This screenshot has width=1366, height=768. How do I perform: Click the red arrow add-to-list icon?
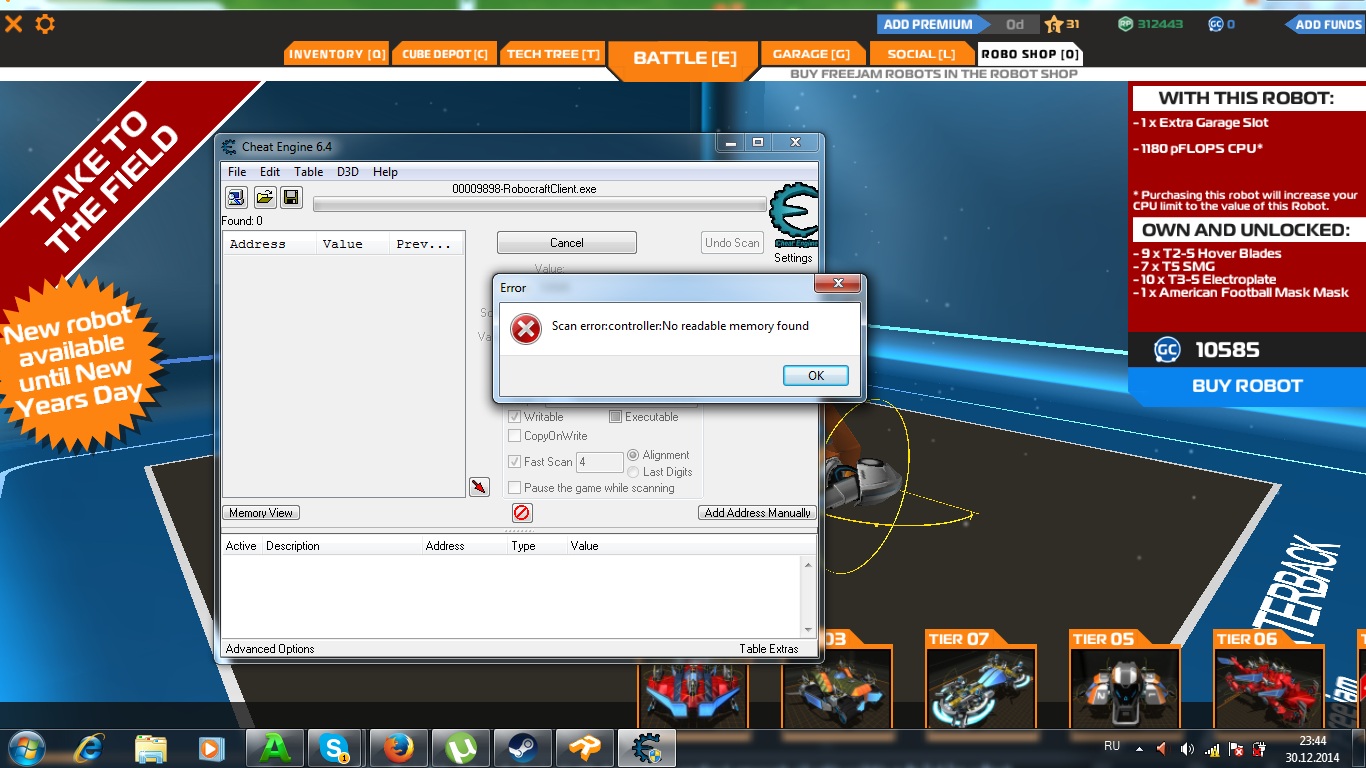(479, 486)
